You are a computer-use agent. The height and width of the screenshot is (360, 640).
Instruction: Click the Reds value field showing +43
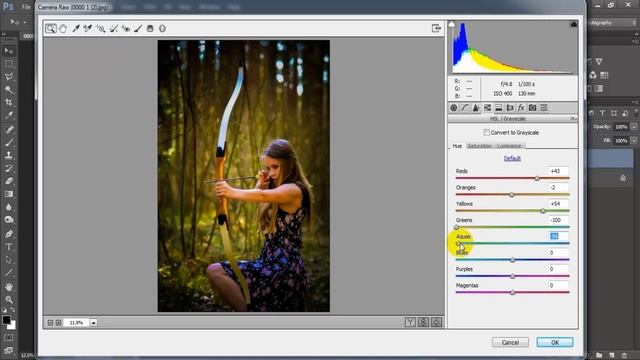558,171
